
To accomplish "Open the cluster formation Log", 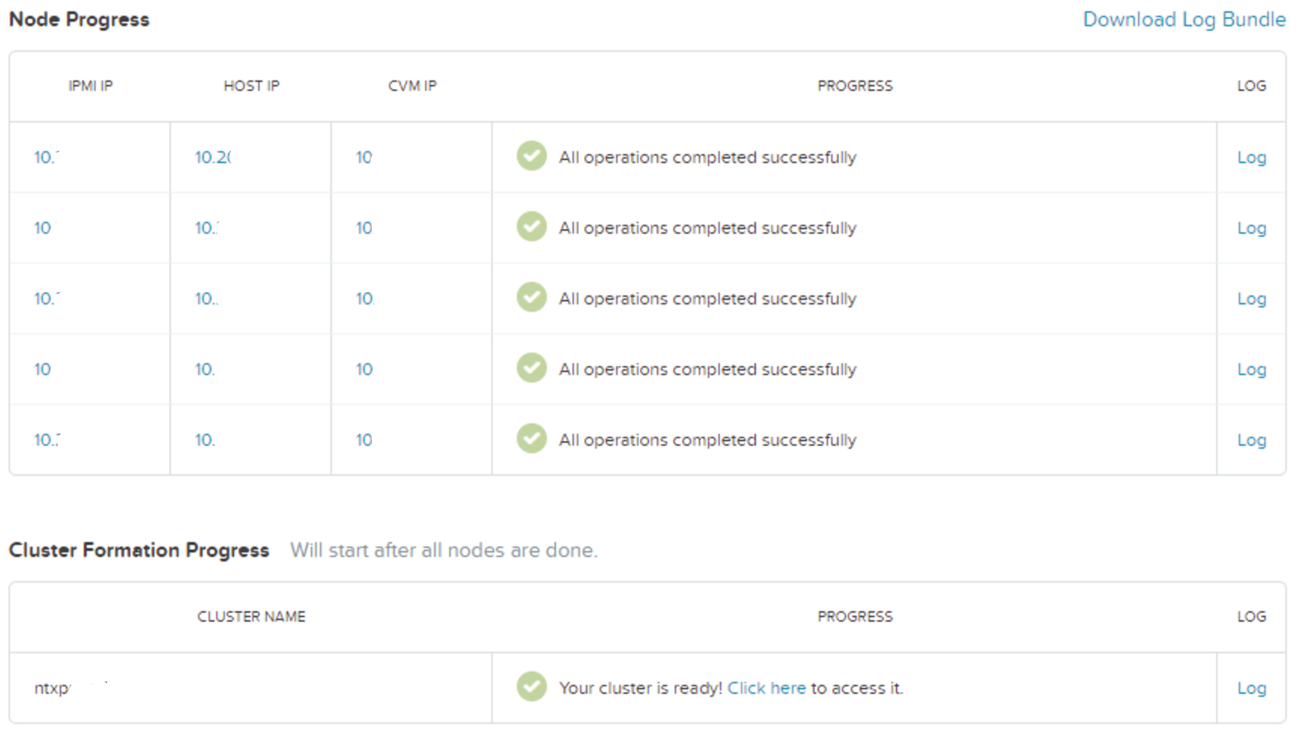I will 1251,687.
